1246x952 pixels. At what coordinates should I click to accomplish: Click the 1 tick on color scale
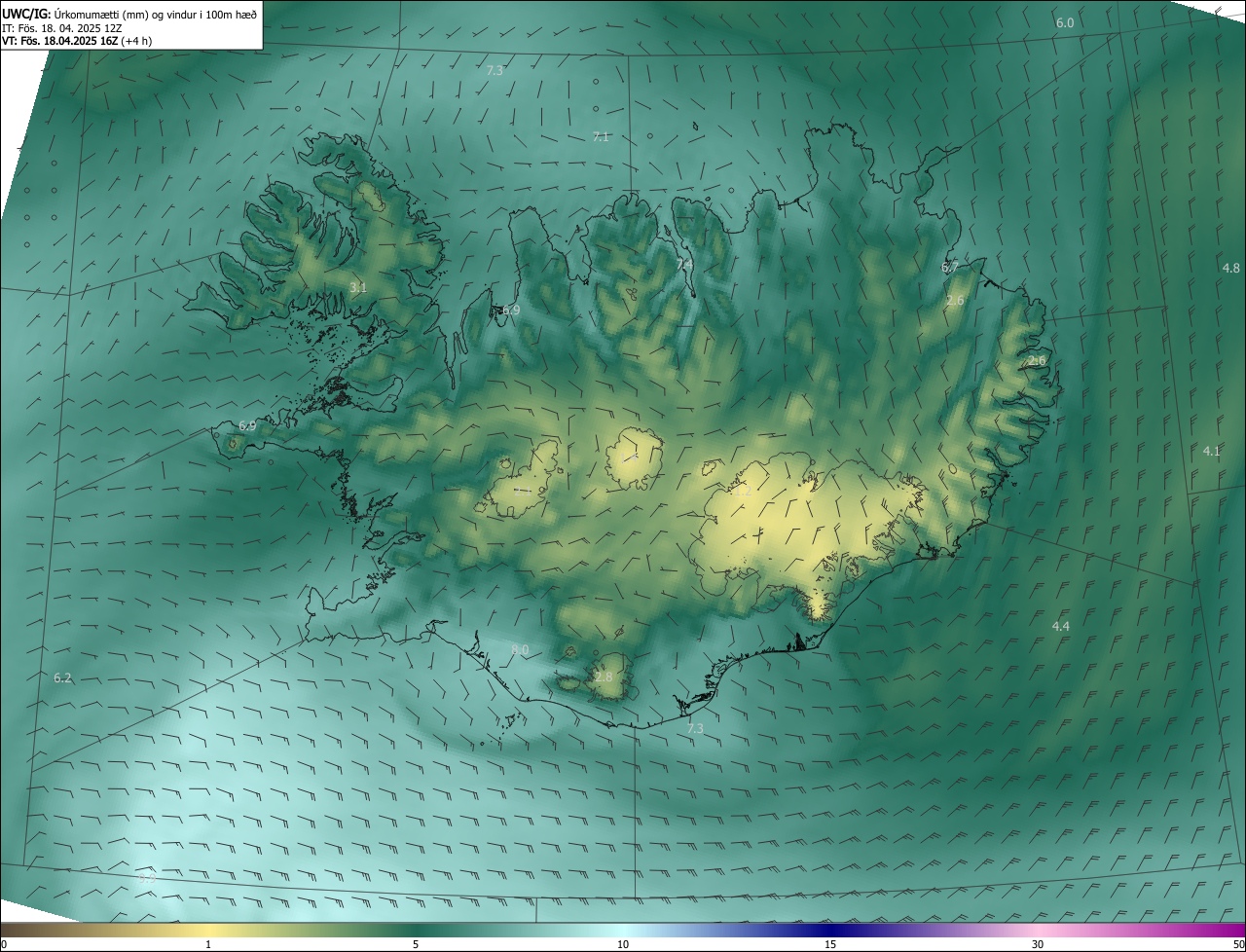pos(208,944)
